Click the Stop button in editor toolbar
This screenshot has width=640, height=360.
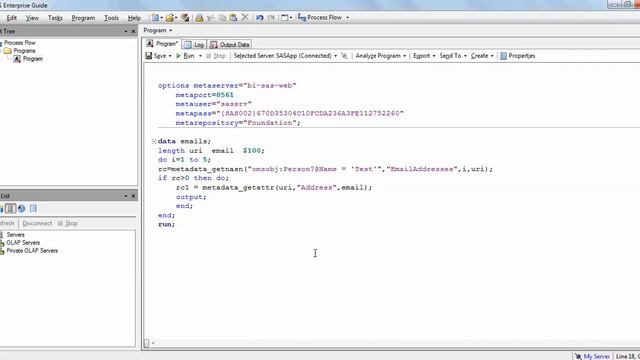[216, 56]
